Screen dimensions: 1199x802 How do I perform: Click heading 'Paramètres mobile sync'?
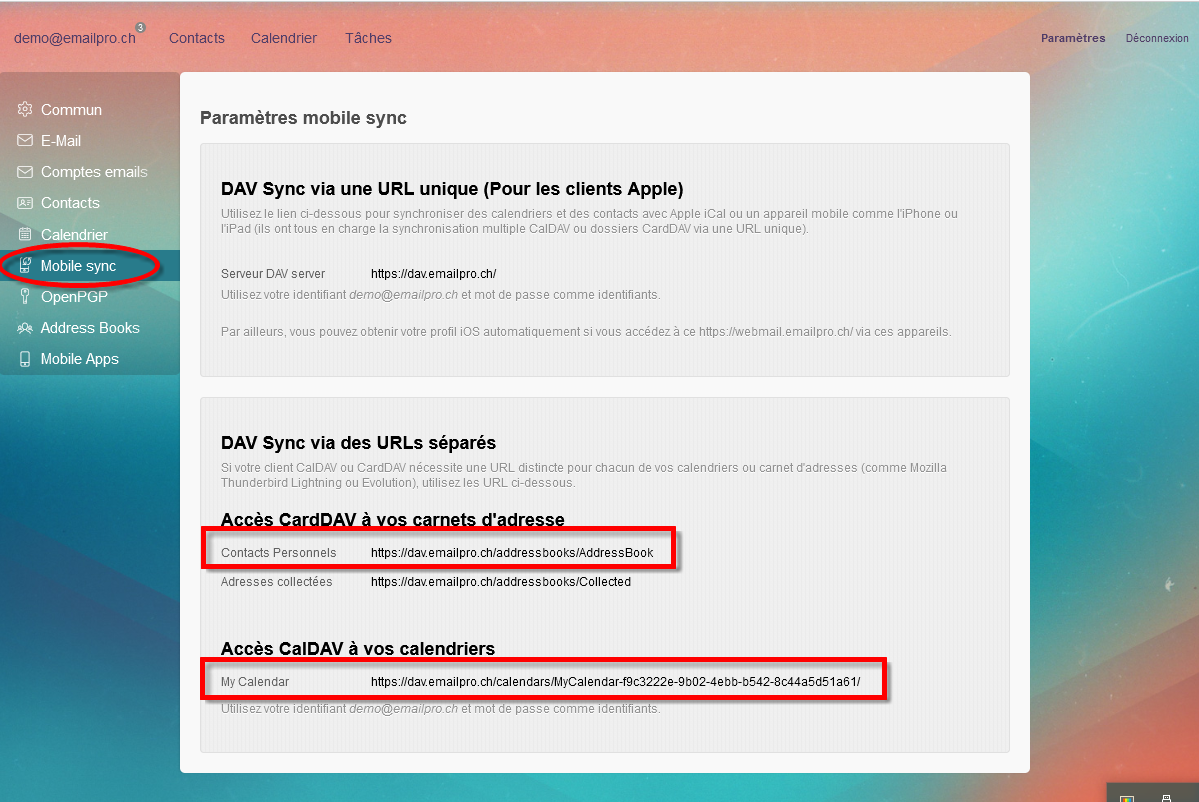(x=304, y=118)
